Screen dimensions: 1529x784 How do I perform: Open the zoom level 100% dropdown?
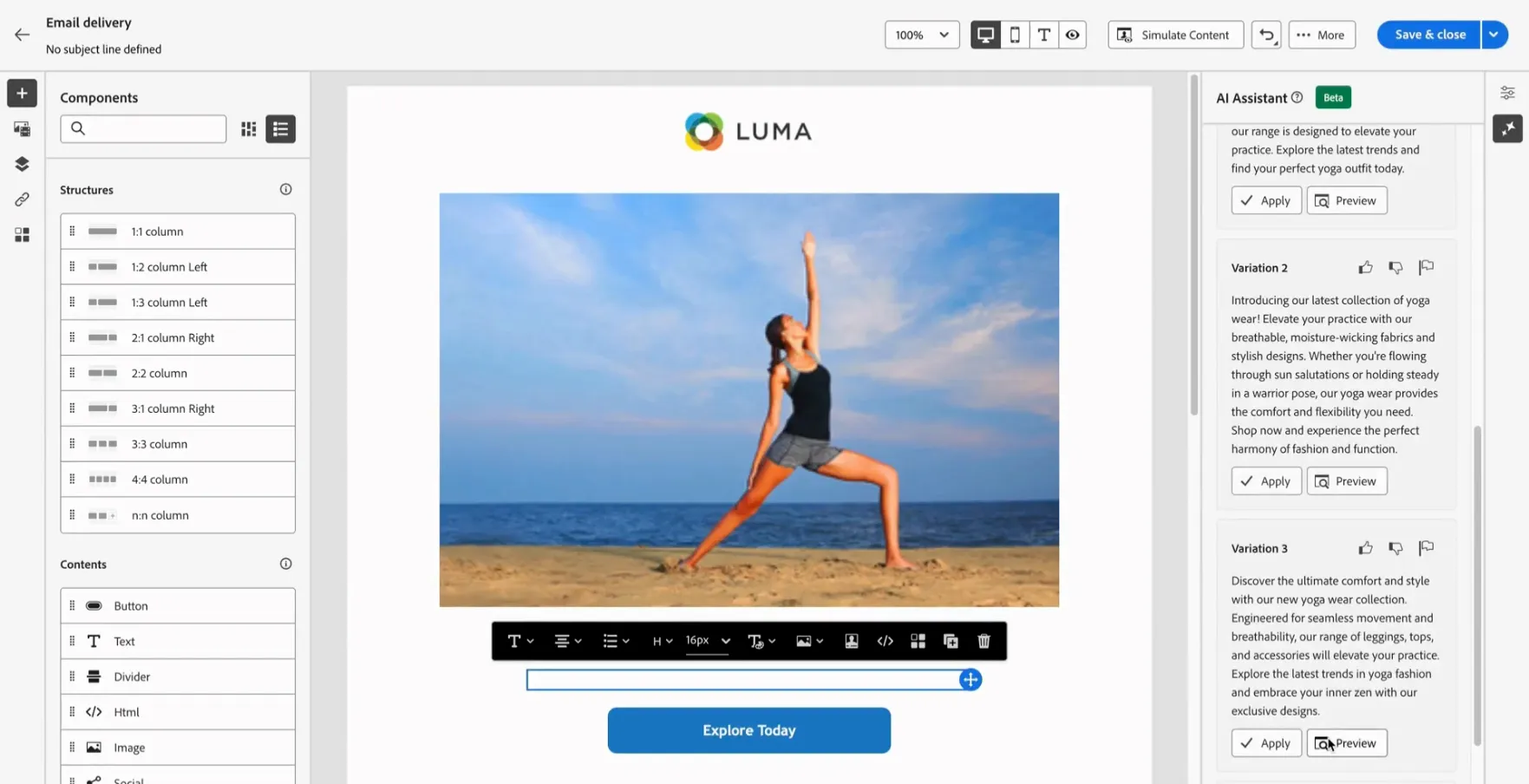[x=922, y=35]
